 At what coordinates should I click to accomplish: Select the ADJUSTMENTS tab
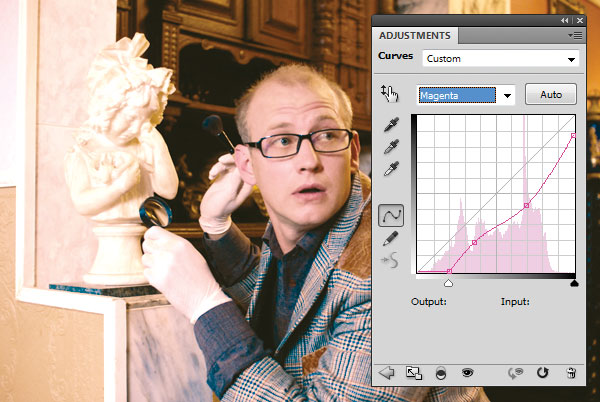click(415, 36)
